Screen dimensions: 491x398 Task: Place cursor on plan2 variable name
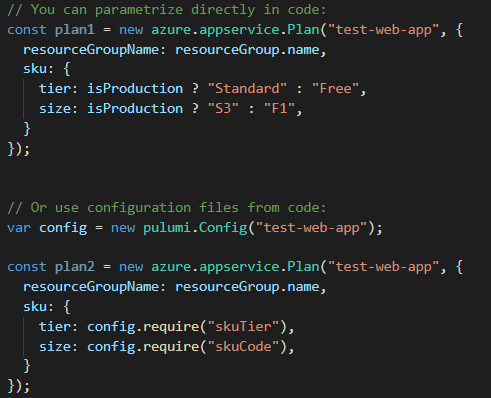tap(75, 267)
